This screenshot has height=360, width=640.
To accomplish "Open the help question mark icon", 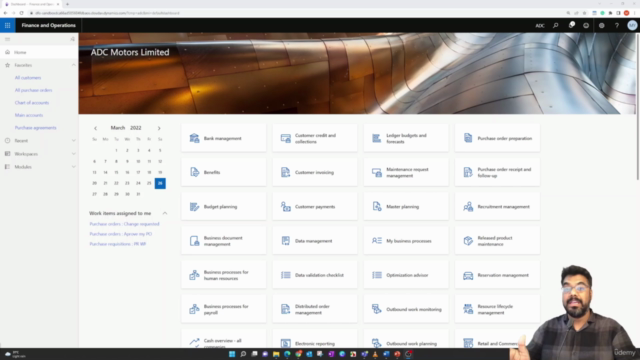I will [617, 25].
